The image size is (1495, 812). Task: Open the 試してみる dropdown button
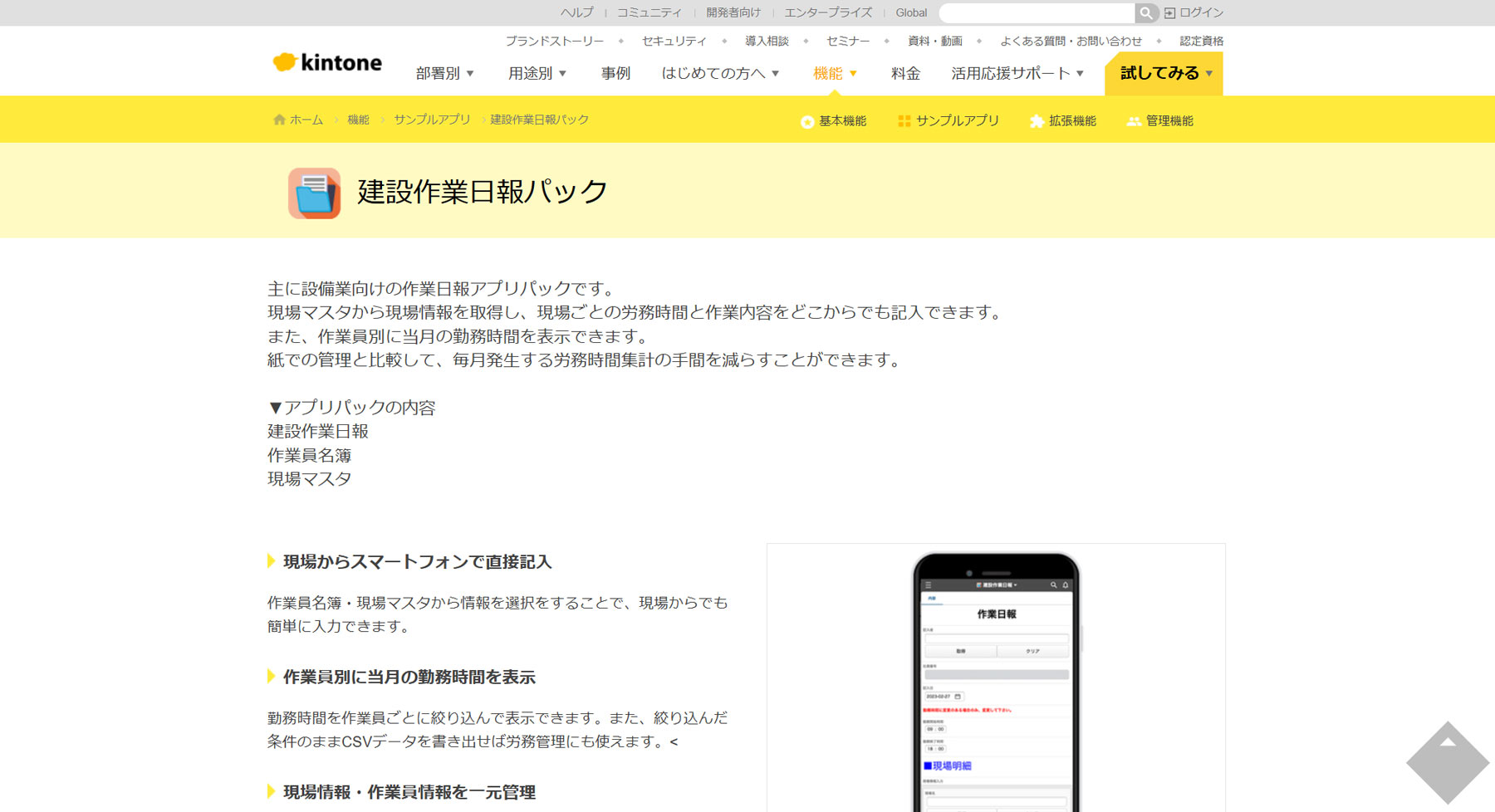[1164, 73]
